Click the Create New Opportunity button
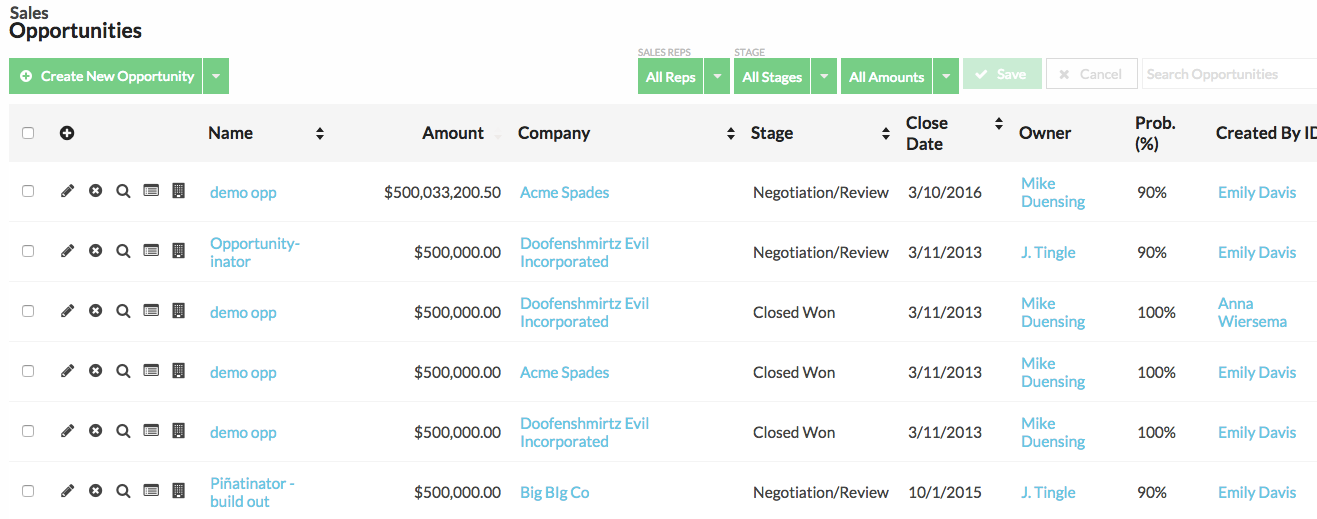 click(106, 76)
